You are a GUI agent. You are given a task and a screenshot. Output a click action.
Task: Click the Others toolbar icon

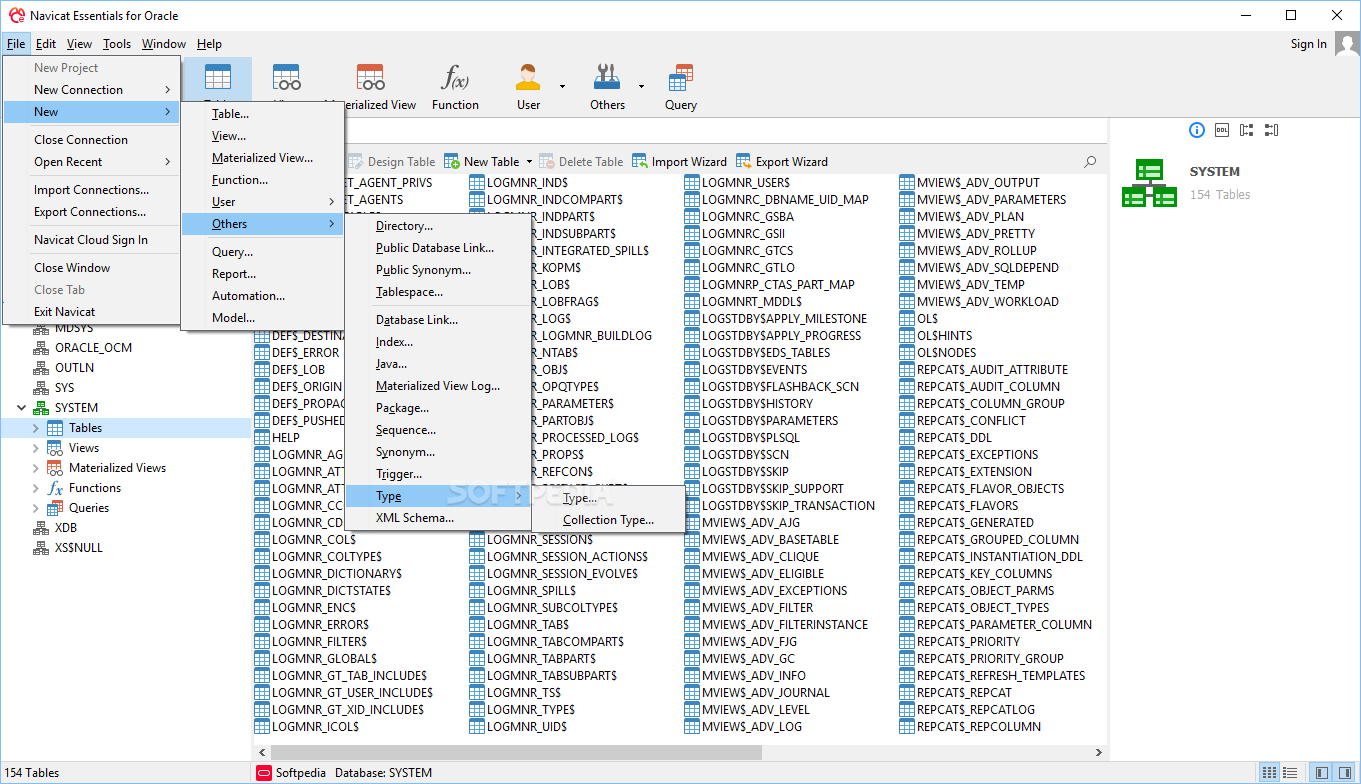pyautogui.click(x=607, y=77)
